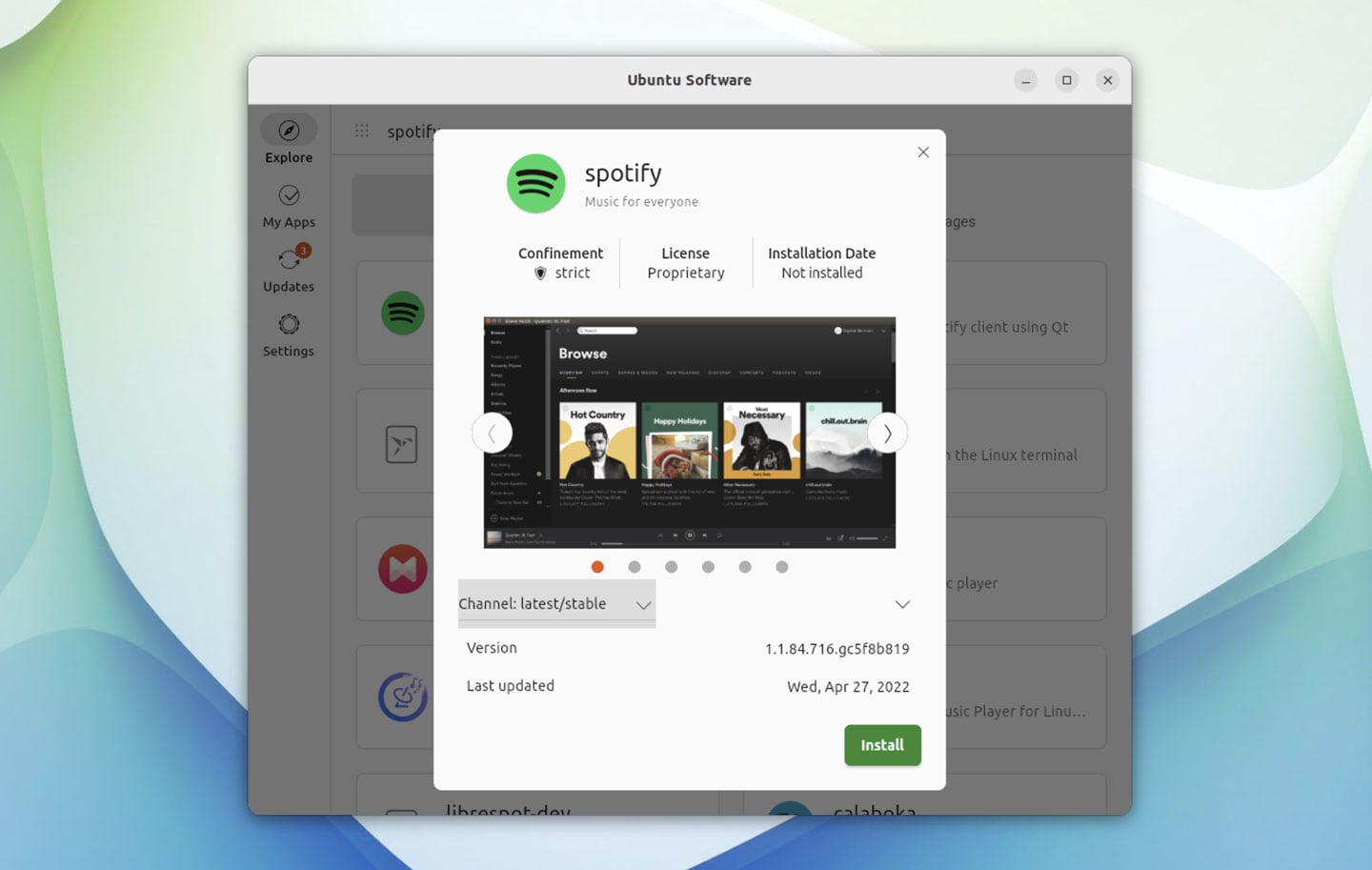
Task: Show next screenshot with right arrow
Action: click(x=887, y=434)
